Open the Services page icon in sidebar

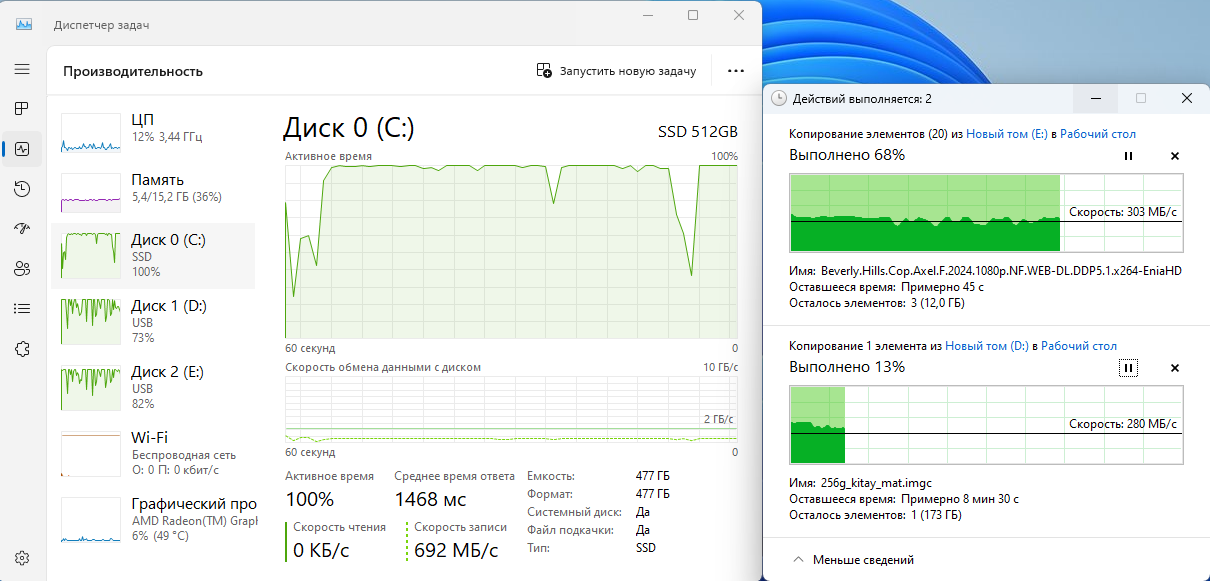pyautogui.click(x=22, y=349)
